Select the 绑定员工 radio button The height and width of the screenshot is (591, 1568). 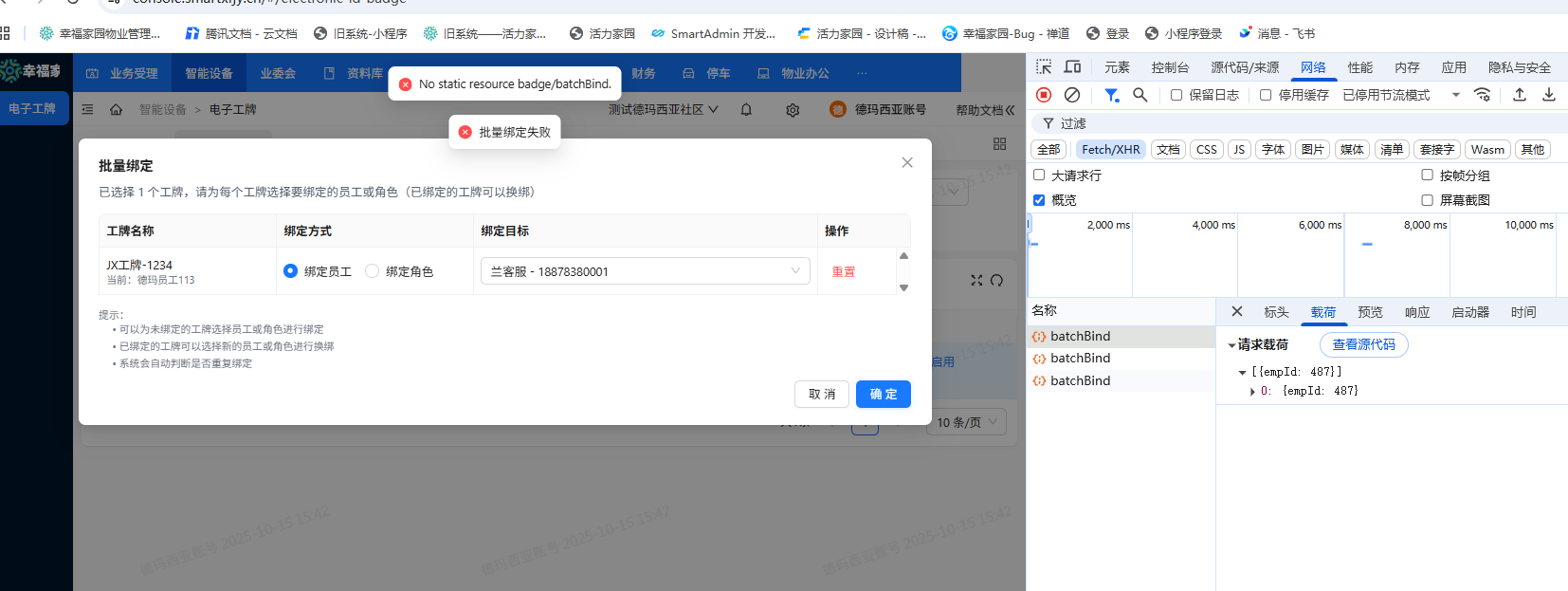[291, 271]
